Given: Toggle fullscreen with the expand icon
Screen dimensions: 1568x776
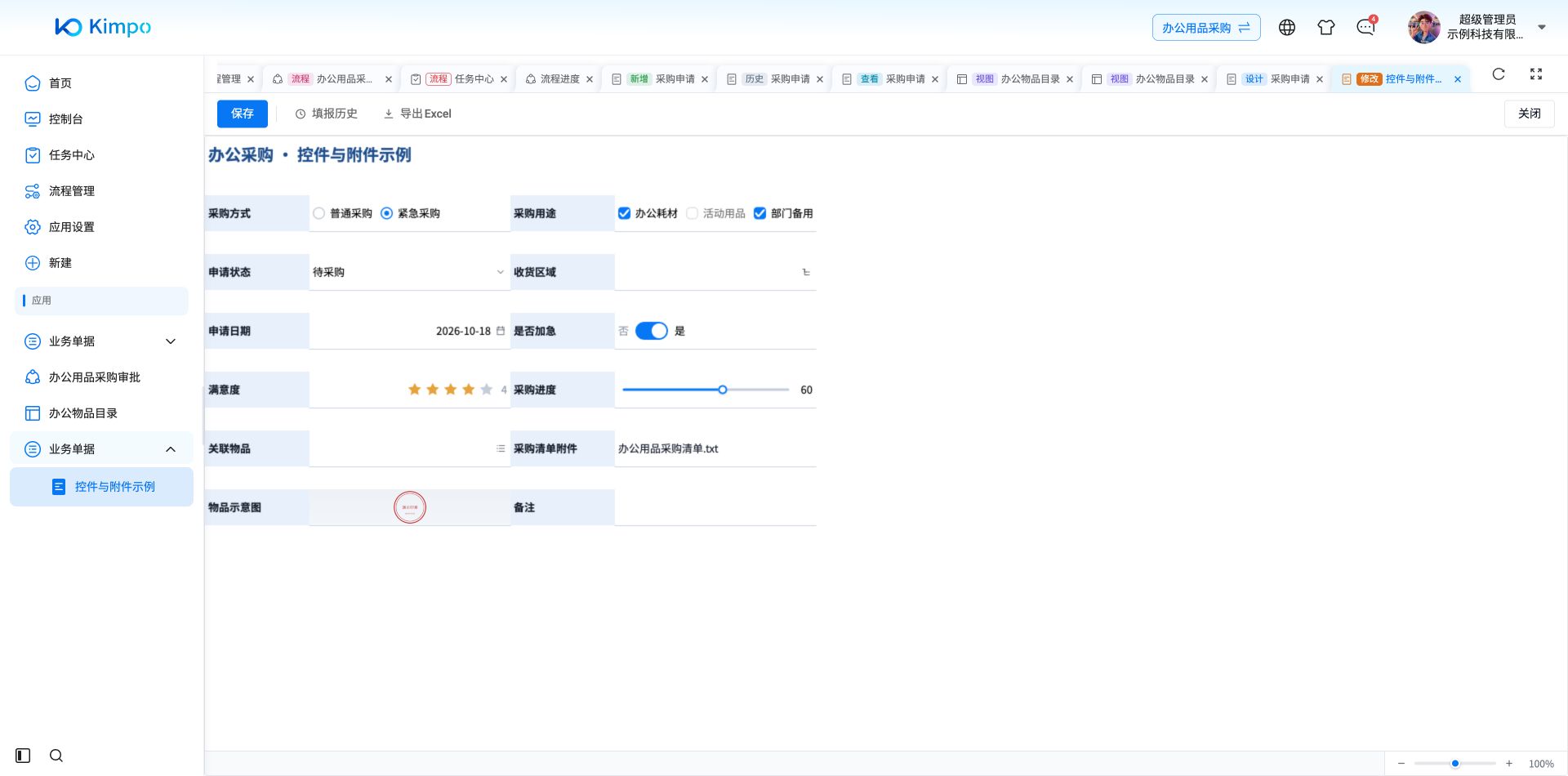Looking at the screenshot, I should [1536, 74].
